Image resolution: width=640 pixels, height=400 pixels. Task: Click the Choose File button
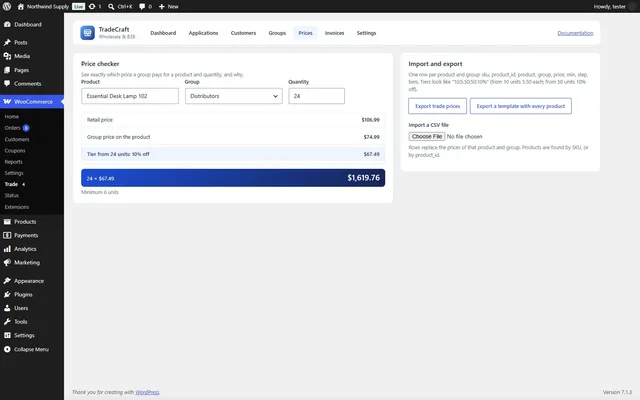pyautogui.click(x=427, y=137)
